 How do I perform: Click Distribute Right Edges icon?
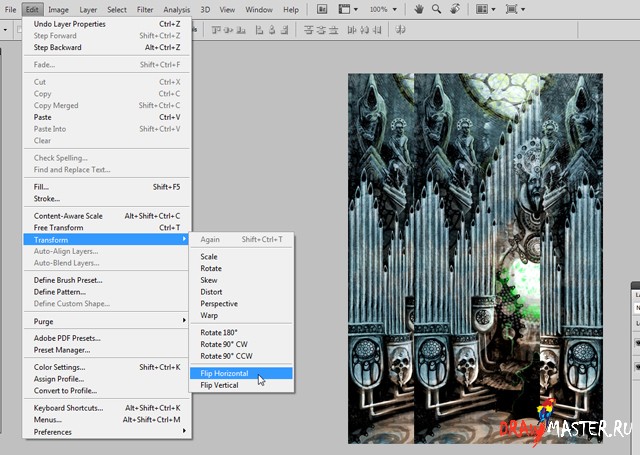pos(377,30)
